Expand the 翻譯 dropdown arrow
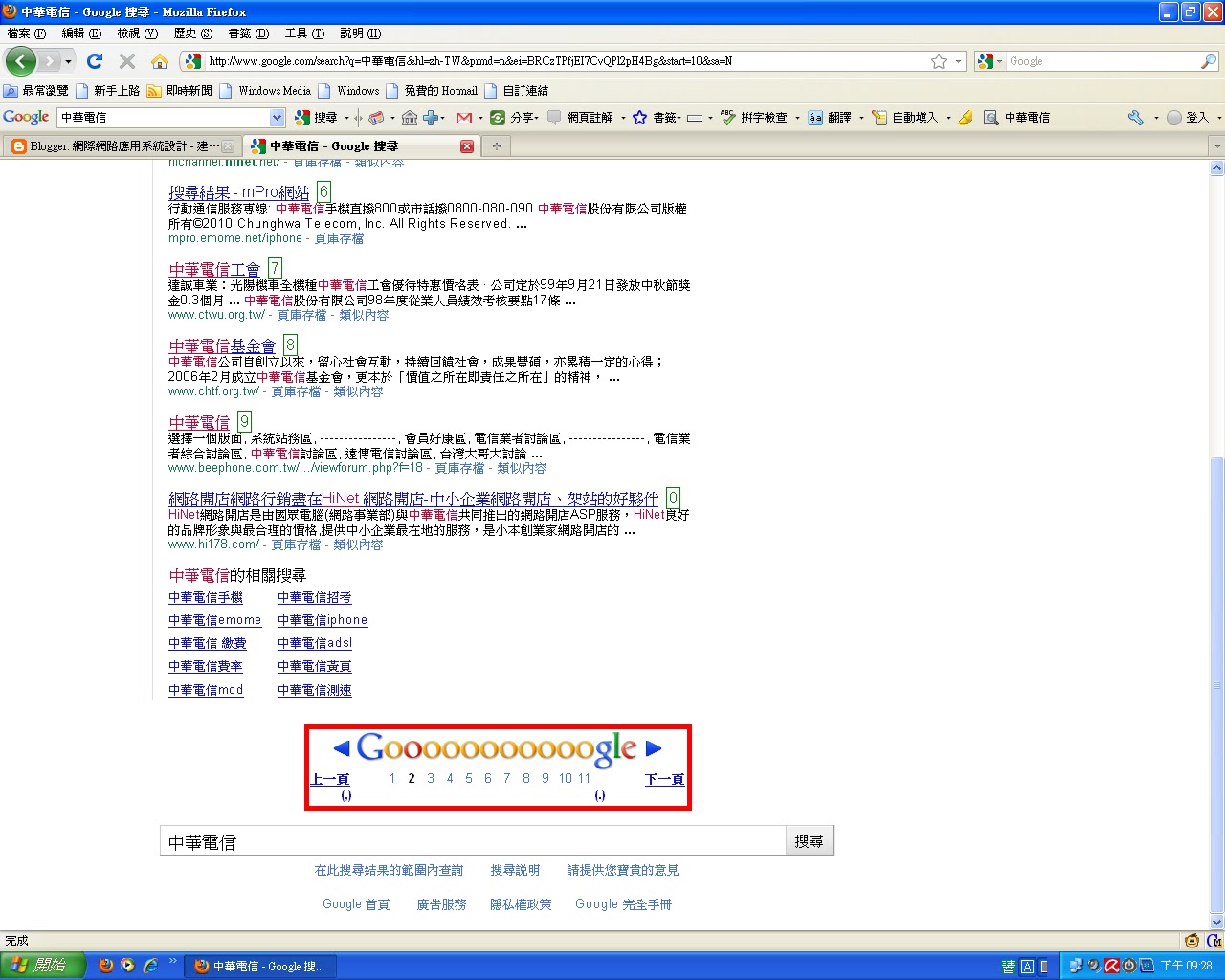This screenshot has height=980, width=1225. (860, 118)
